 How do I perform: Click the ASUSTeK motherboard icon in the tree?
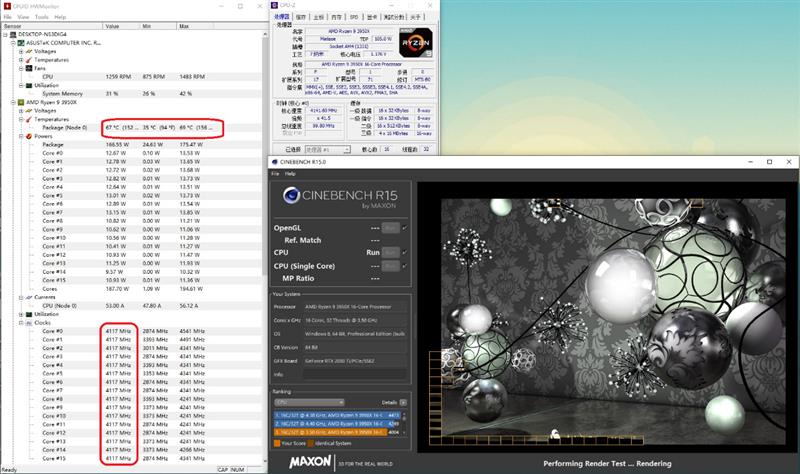[21, 43]
